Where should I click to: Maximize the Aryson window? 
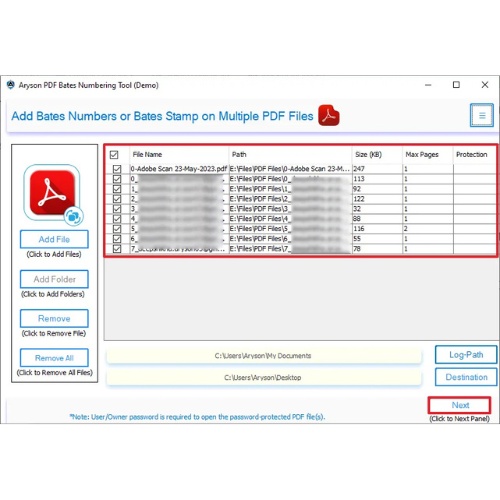pos(456,85)
